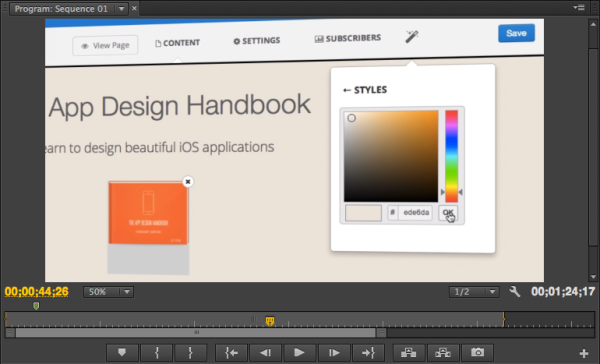
Task: Open the Program panel menu icon
Action: 579,7
